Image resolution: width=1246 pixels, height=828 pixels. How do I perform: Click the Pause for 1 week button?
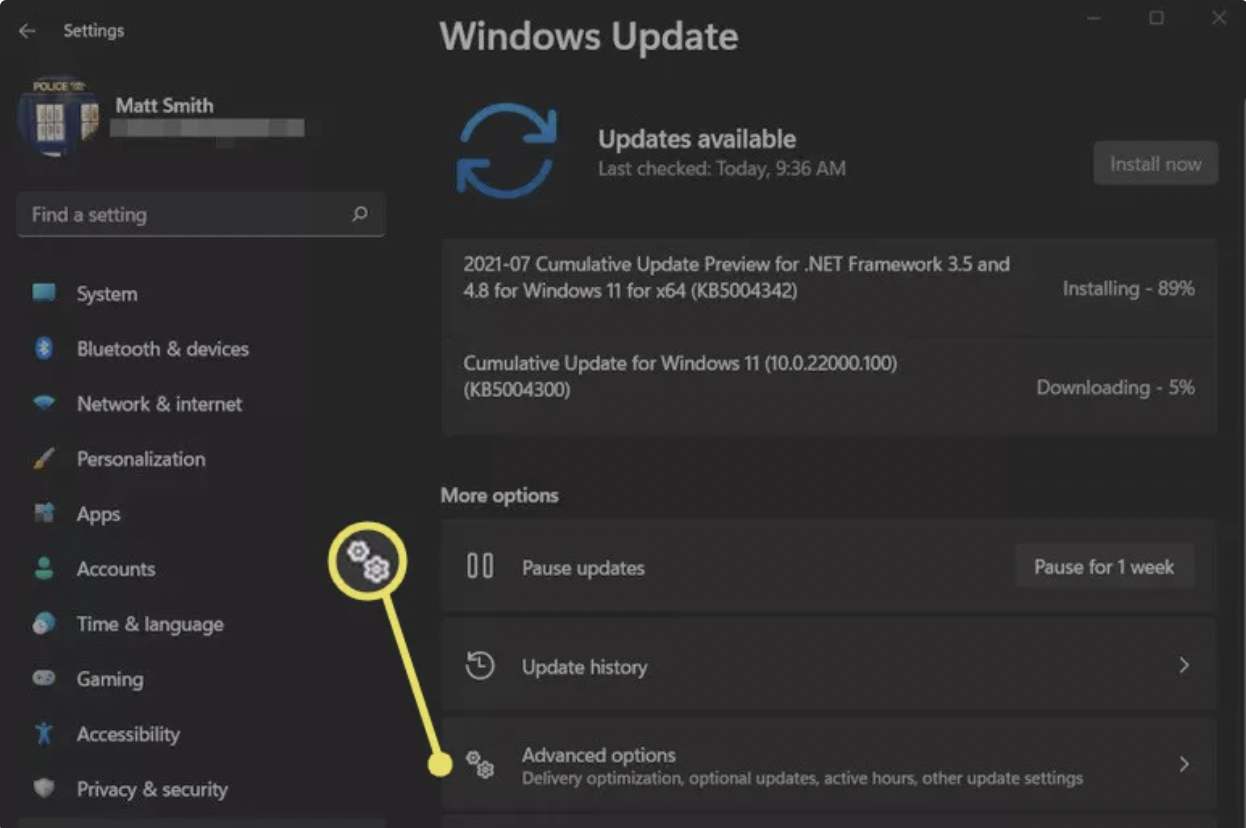tap(1103, 567)
